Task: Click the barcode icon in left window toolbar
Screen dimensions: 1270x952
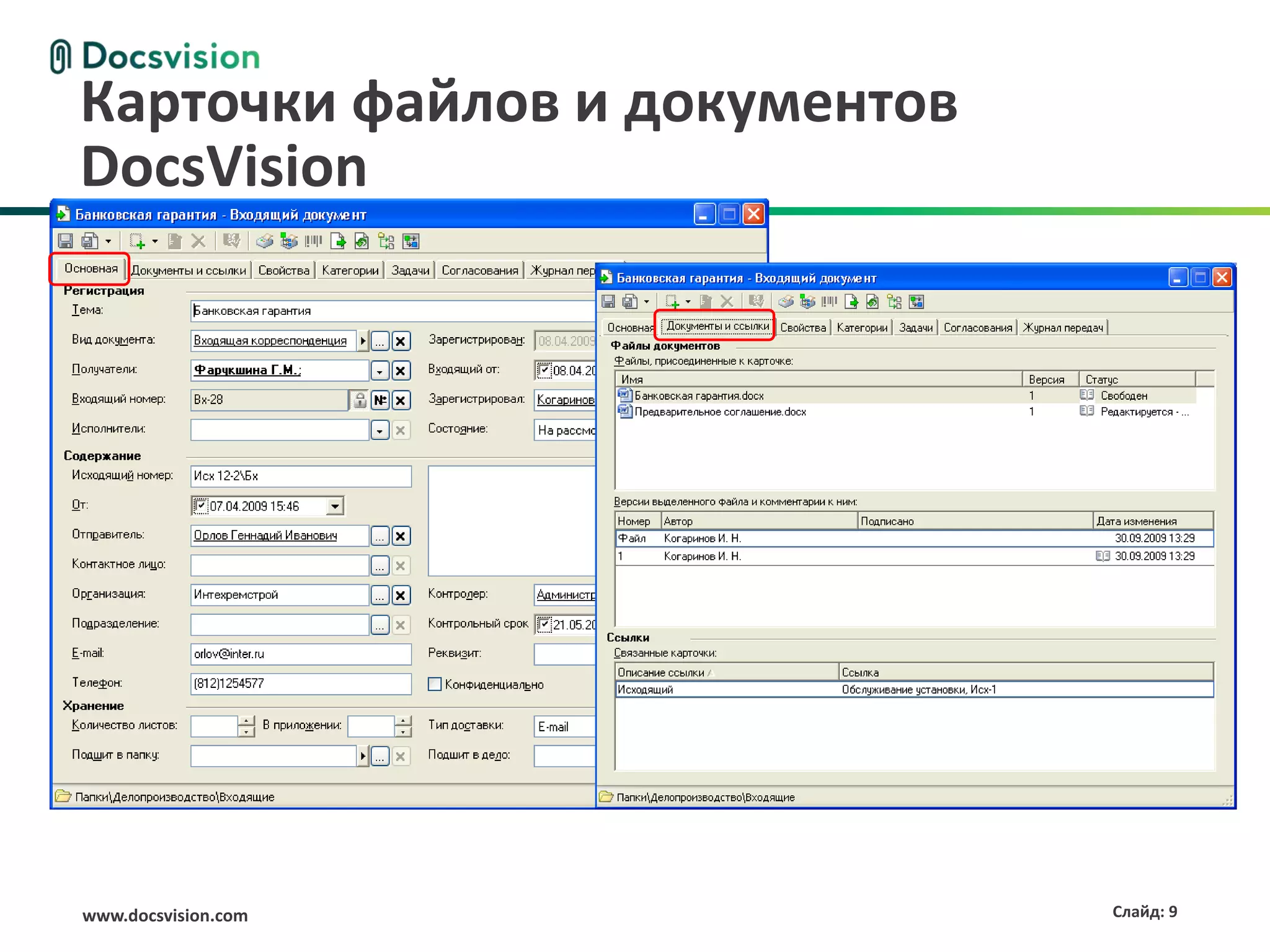Action: coord(313,240)
